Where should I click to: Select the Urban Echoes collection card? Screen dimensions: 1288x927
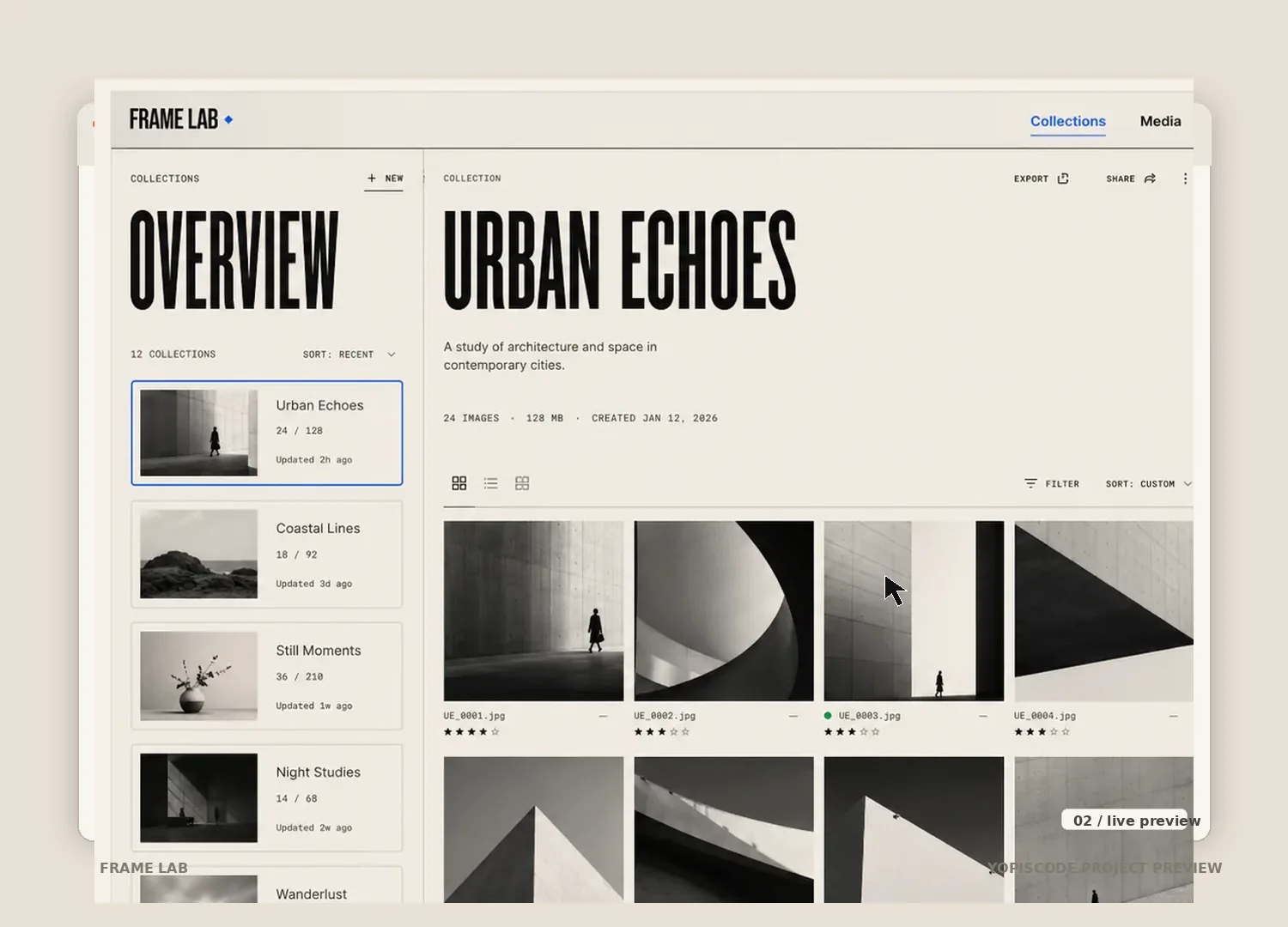pyautogui.click(x=267, y=433)
